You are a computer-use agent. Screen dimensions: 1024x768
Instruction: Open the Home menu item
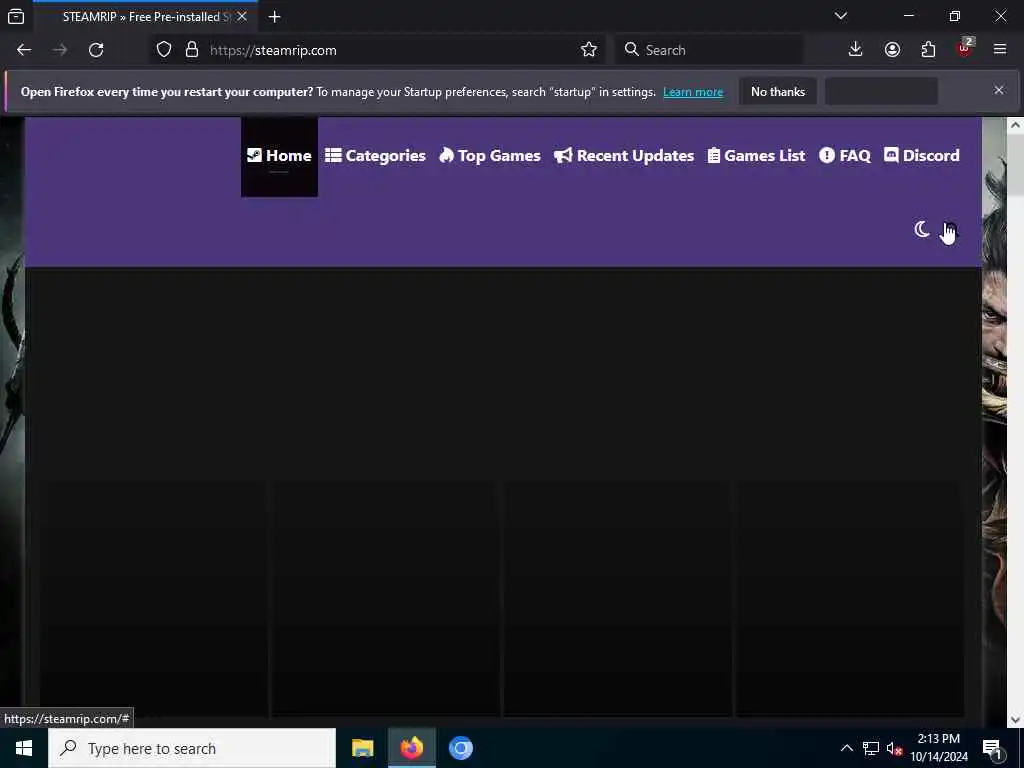(280, 156)
